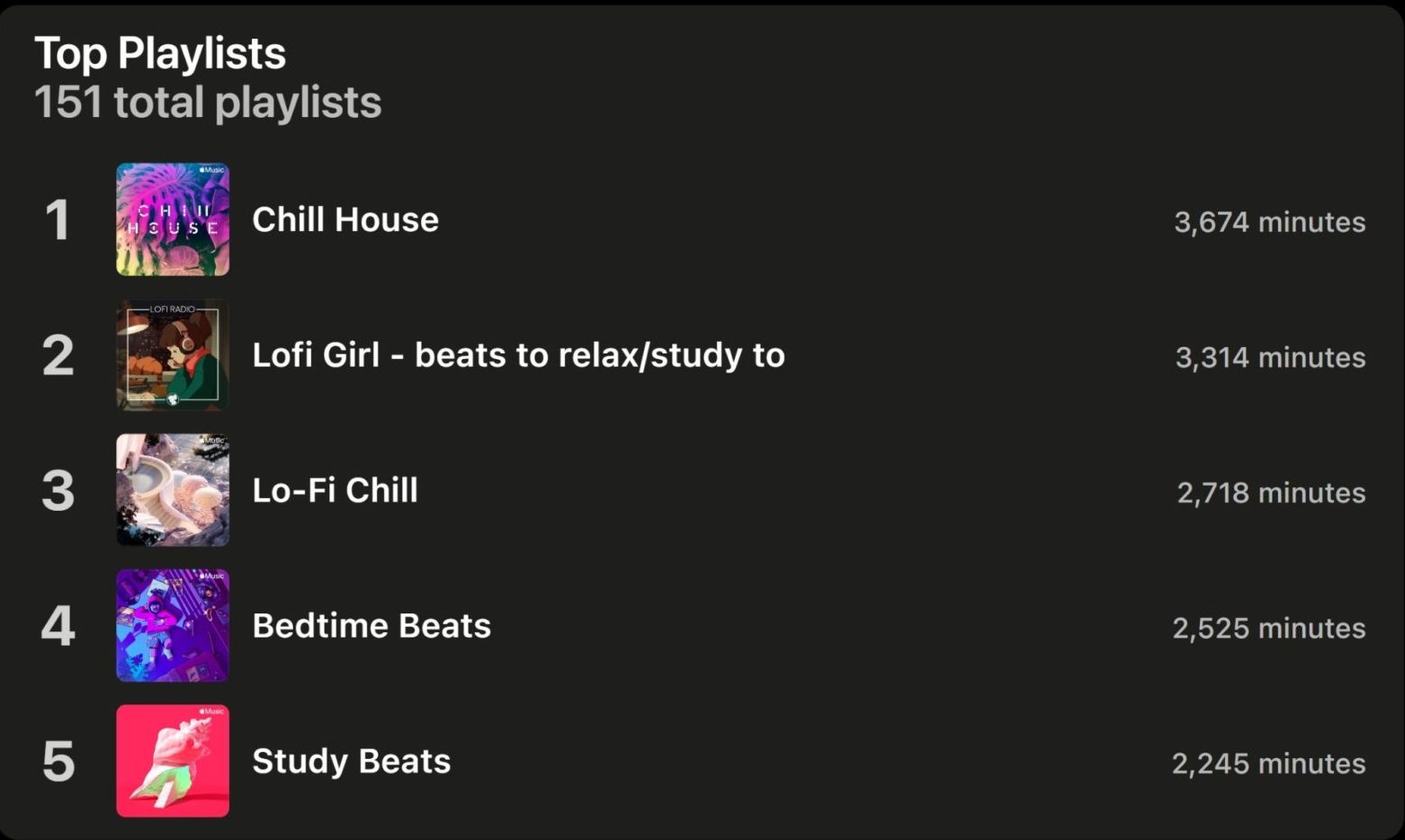Open the Bedtime Beats purple cover image
Image resolution: width=1405 pixels, height=840 pixels.
pyautogui.click(x=172, y=625)
